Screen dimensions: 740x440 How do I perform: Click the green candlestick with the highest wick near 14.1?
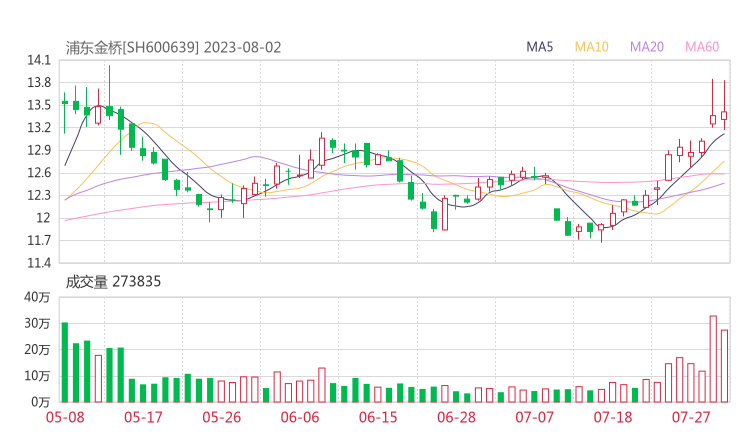tap(109, 92)
